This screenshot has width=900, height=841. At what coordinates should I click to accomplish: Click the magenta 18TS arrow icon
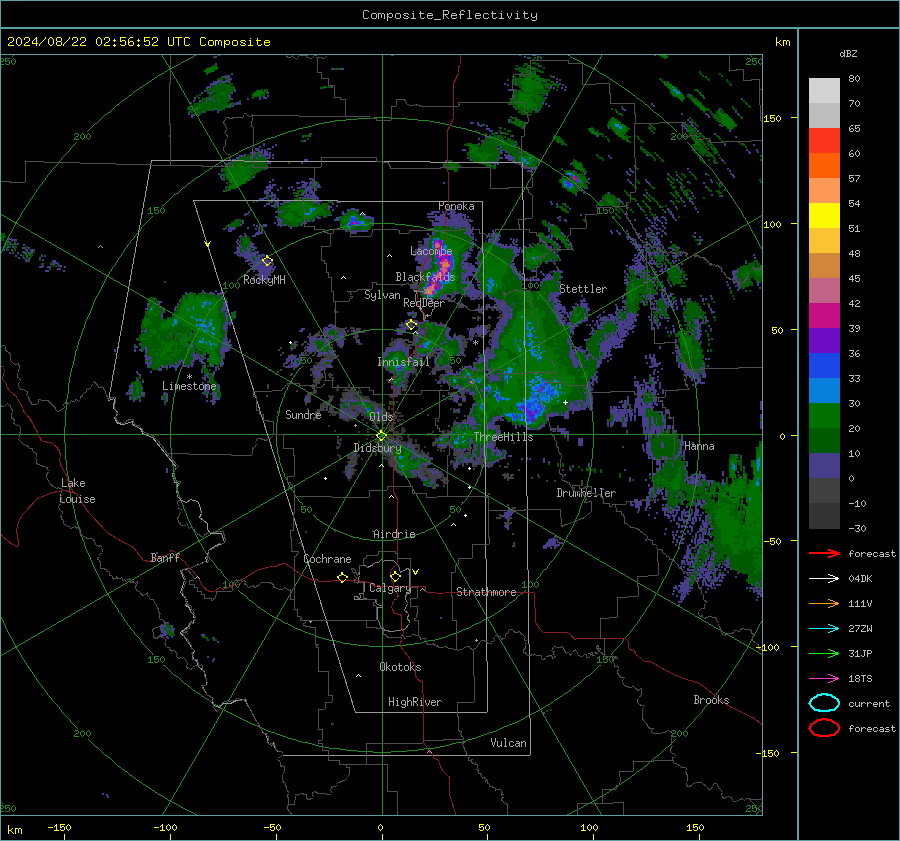824,679
